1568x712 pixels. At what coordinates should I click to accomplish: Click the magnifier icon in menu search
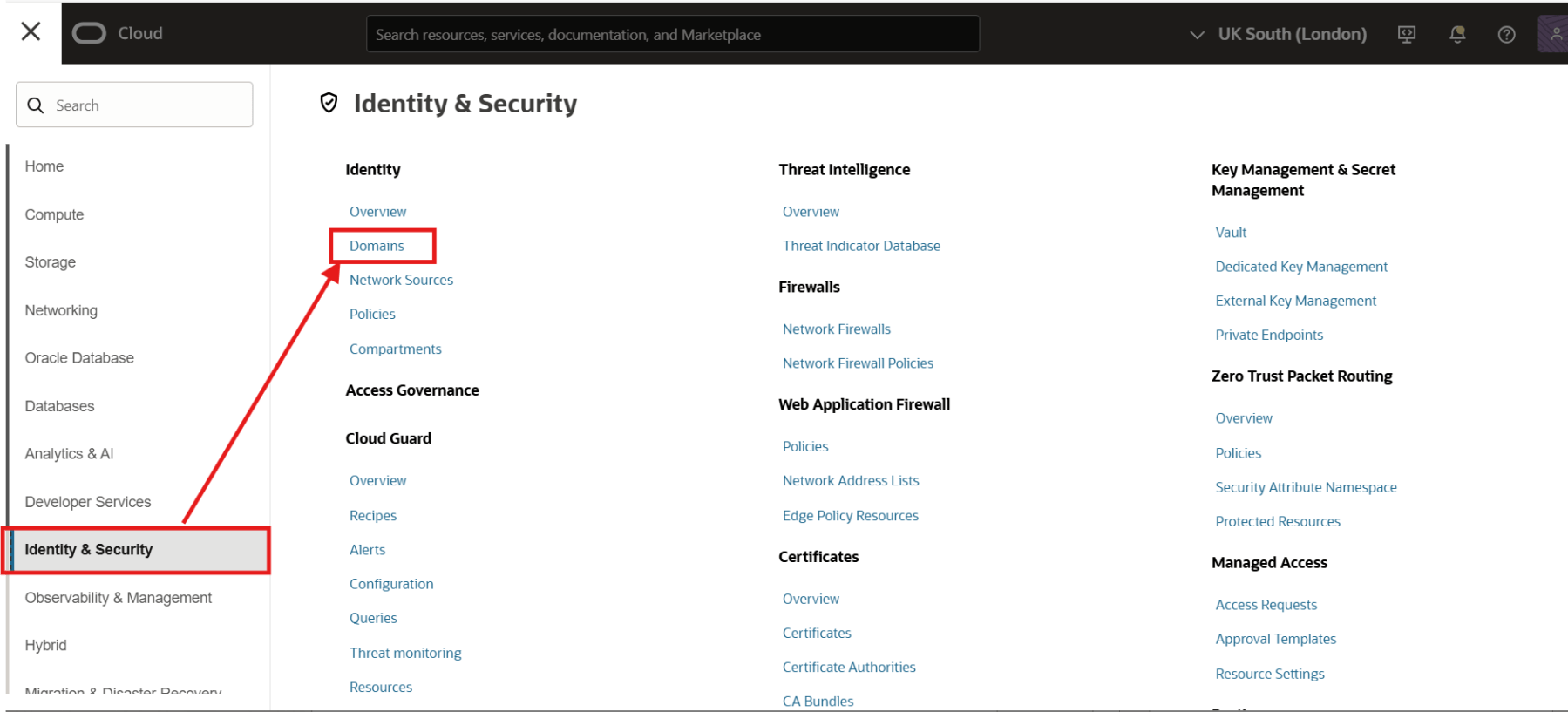click(x=36, y=105)
